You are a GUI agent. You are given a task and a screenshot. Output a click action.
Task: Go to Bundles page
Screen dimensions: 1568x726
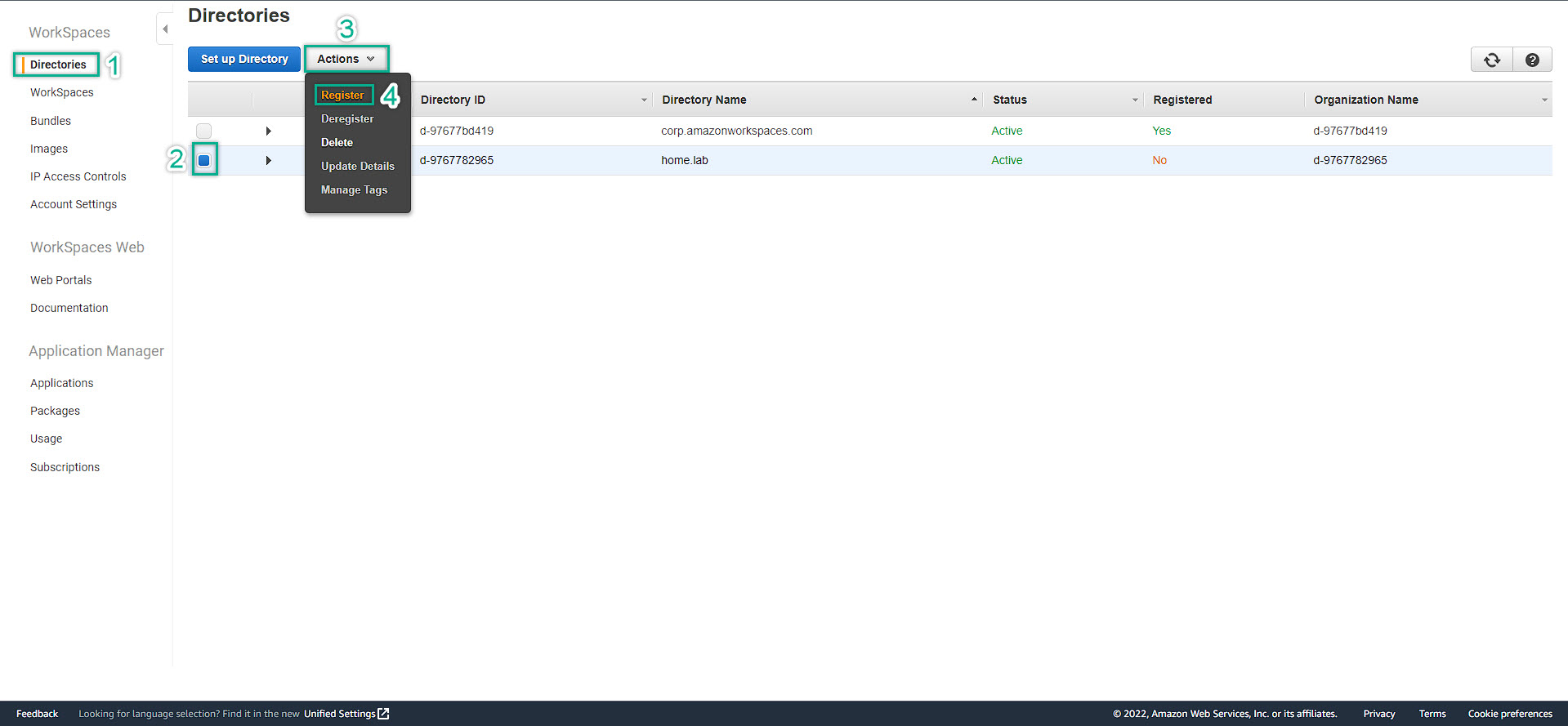pos(51,121)
